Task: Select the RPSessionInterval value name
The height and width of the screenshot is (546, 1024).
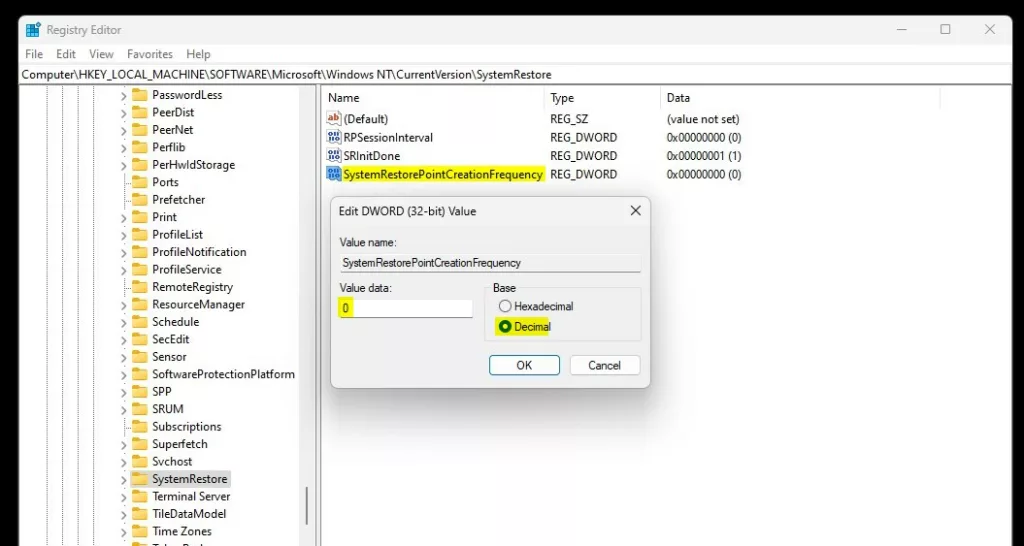Action: (388, 137)
